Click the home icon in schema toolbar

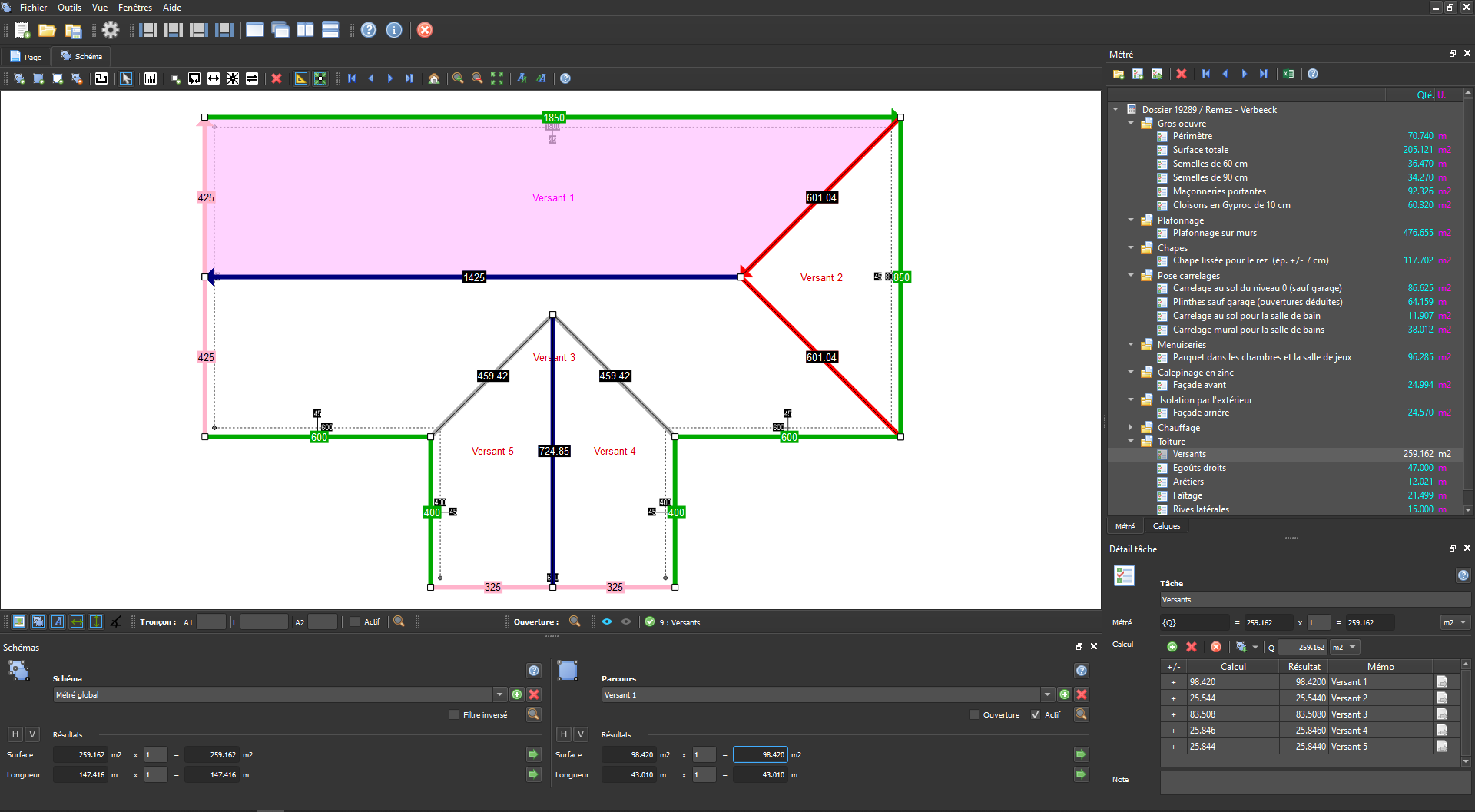(434, 78)
